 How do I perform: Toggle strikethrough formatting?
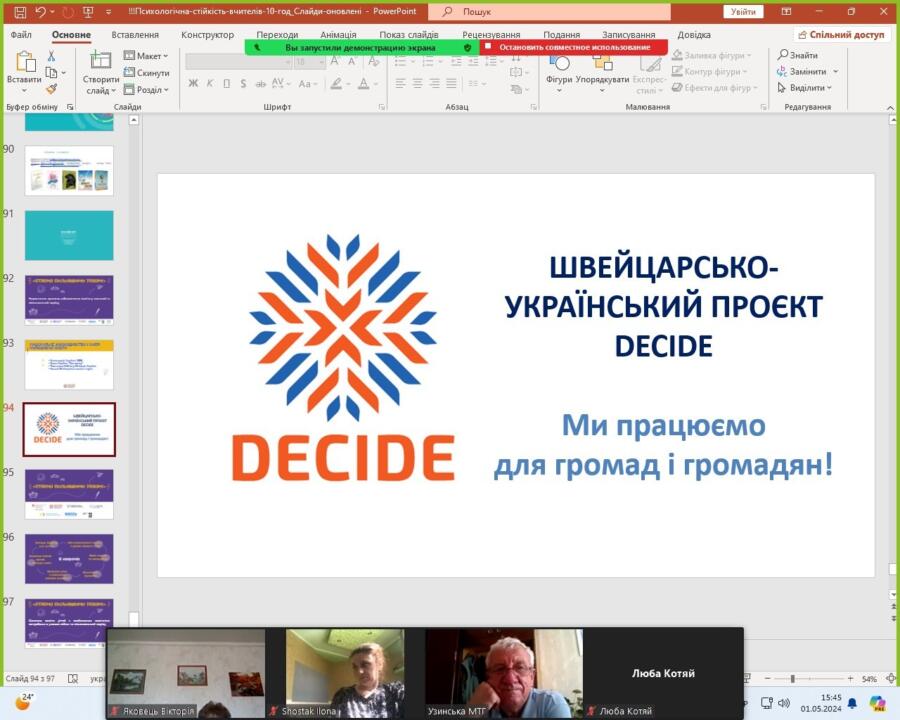261,84
